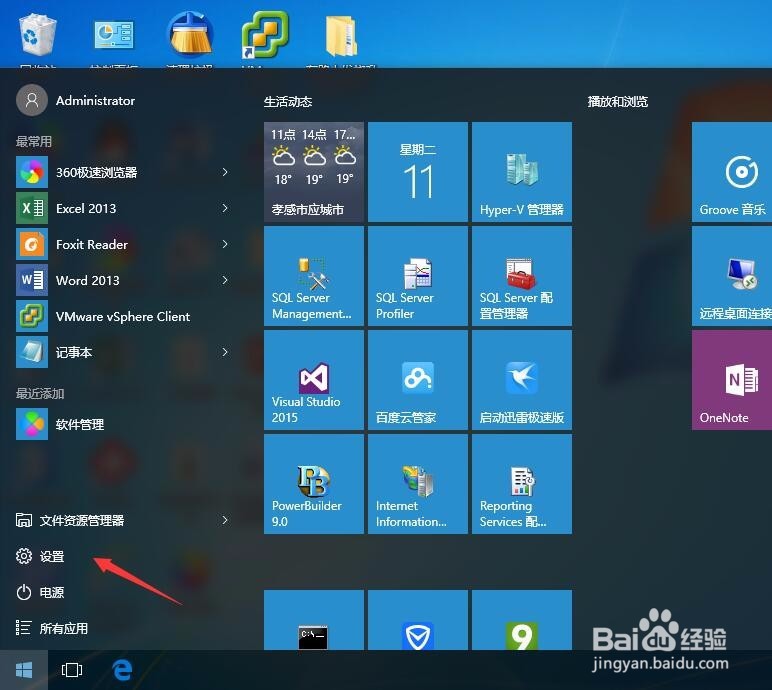Expand Word 2013 jump list arrow
772x690 pixels.
(x=225, y=280)
